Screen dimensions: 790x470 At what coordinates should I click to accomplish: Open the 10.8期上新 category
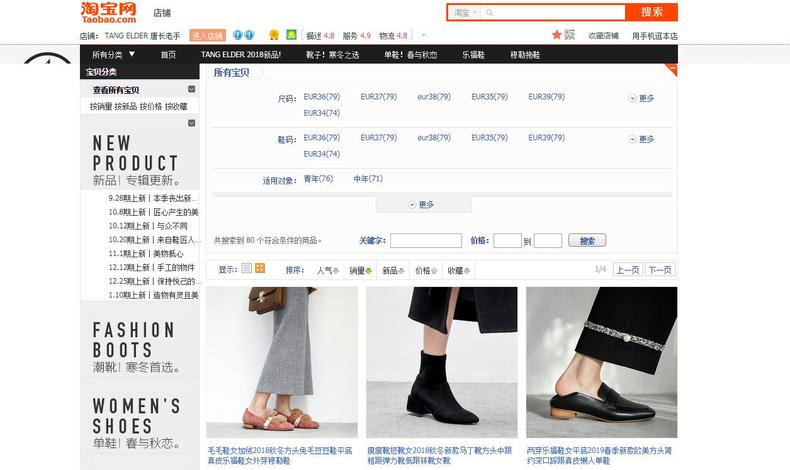click(153, 212)
